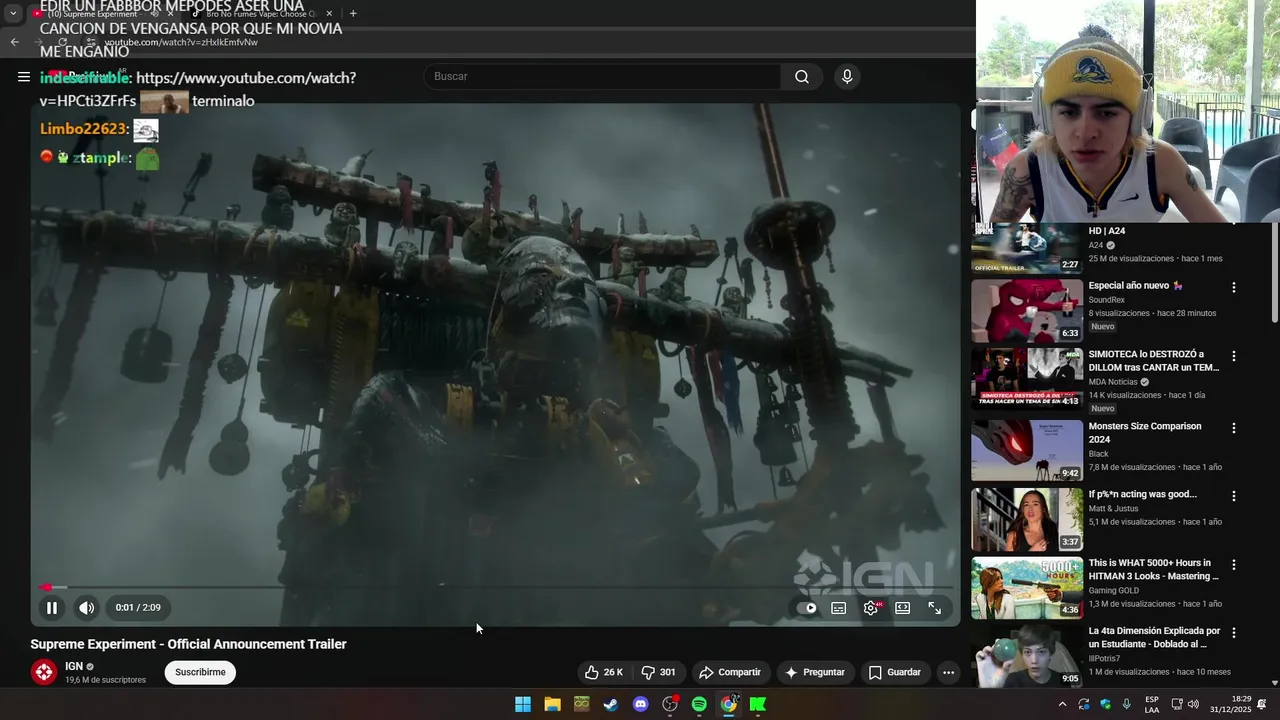This screenshot has width=1280, height=720.
Task: Open Kick app from taskbar
Action: point(758,705)
